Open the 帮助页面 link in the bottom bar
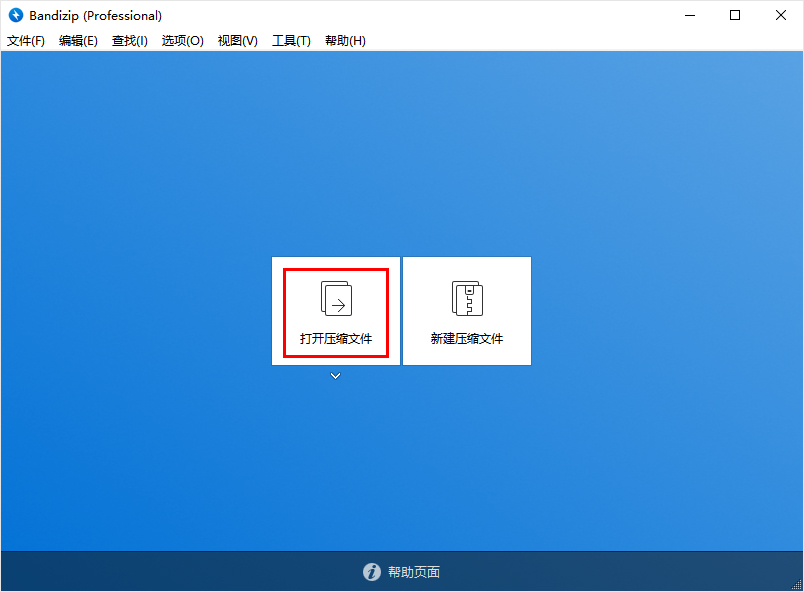804x592 pixels. (414, 572)
